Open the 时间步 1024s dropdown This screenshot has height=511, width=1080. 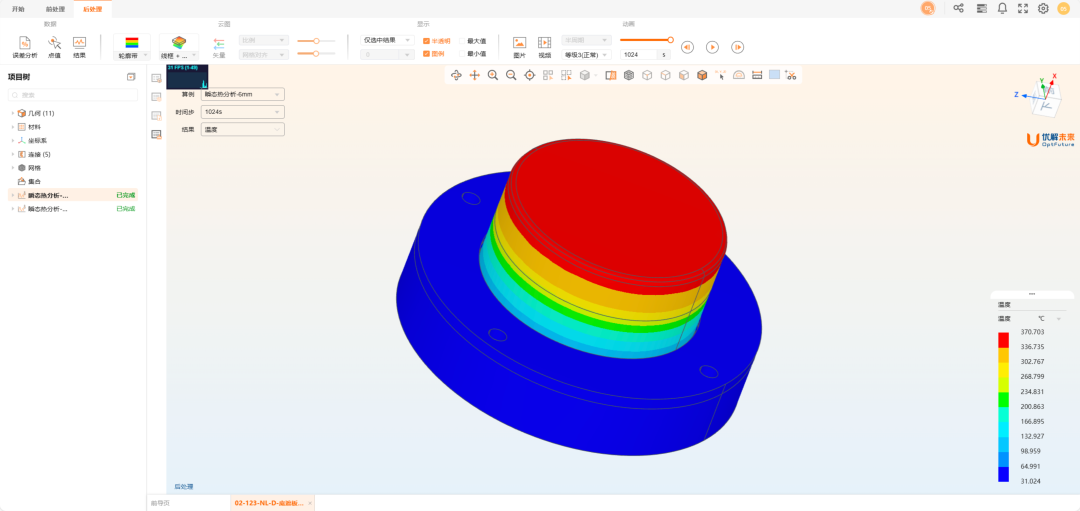(x=242, y=112)
